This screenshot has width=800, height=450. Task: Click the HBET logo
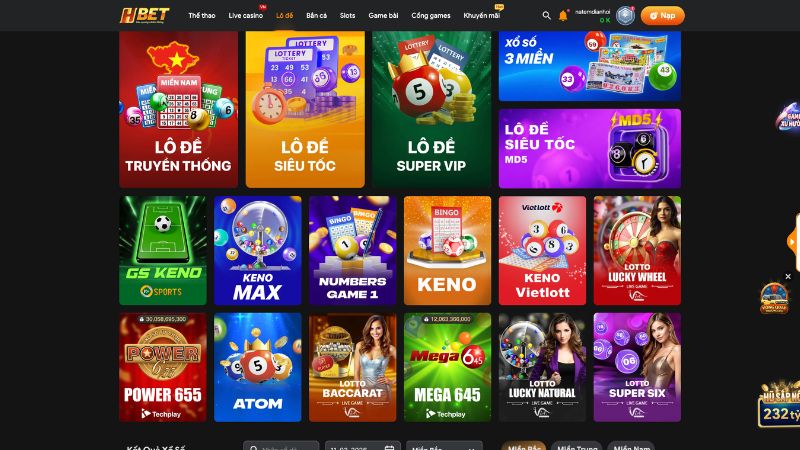point(145,15)
